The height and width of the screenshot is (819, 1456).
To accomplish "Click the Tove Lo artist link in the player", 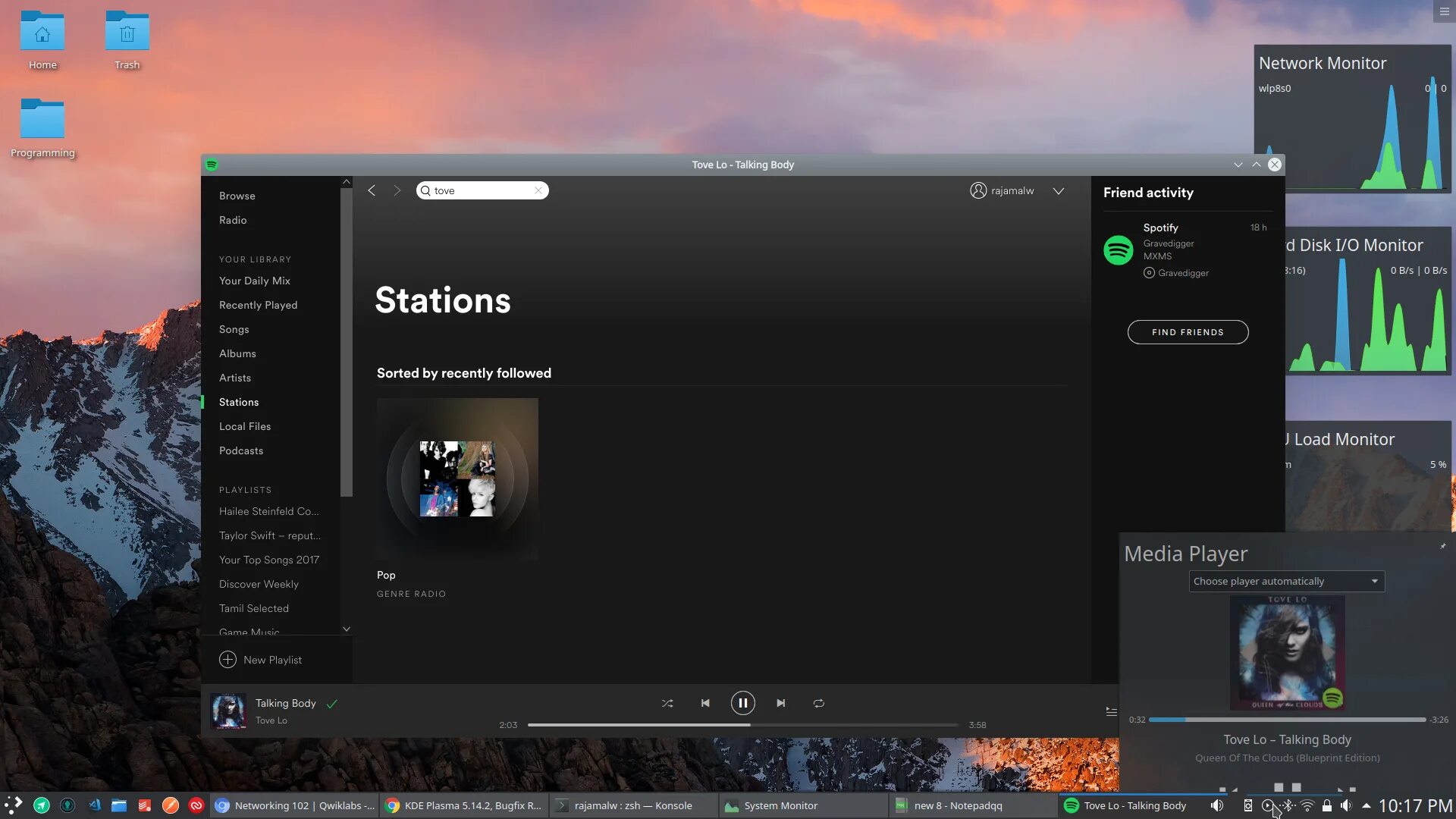I will pyautogui.click(x=271, y=720).
